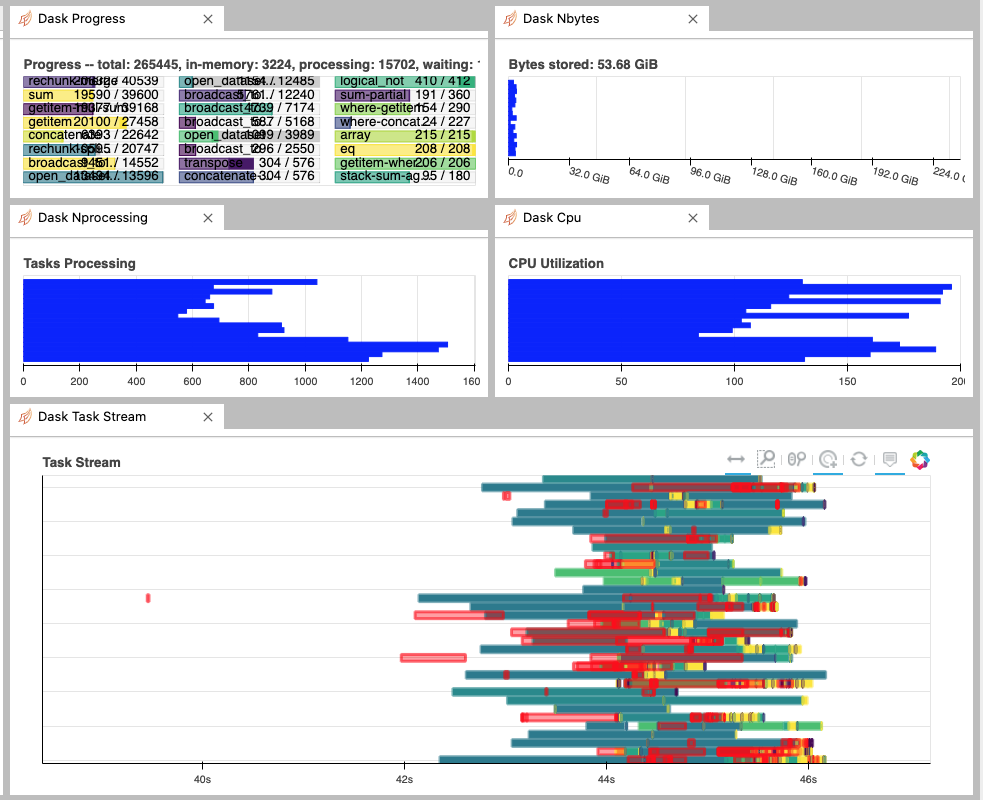The height and width of the screenshot is (800, 983).
Task: Close the Dask Task Stream tab
Action: pyautogui.click(x=208, y=416)
